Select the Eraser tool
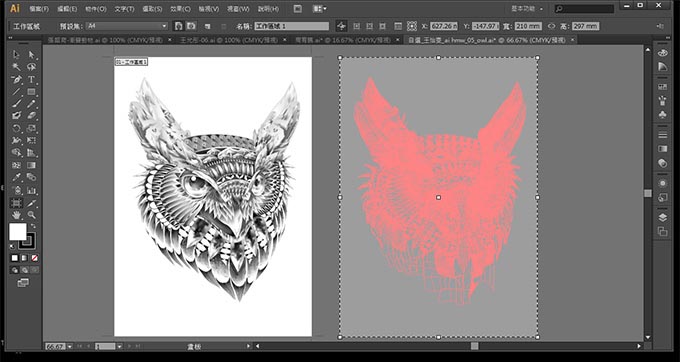This screenshot has width=680, height=362. (x=31, y=116)
